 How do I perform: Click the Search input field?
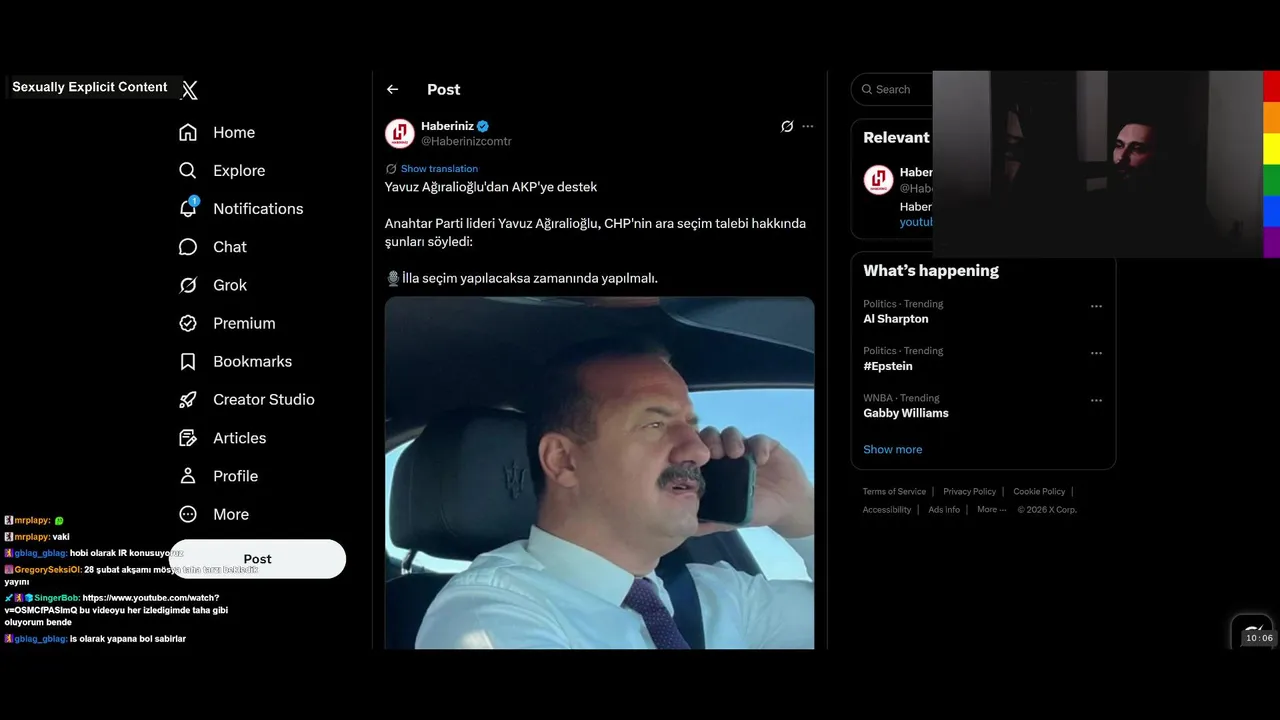(892, 89)
